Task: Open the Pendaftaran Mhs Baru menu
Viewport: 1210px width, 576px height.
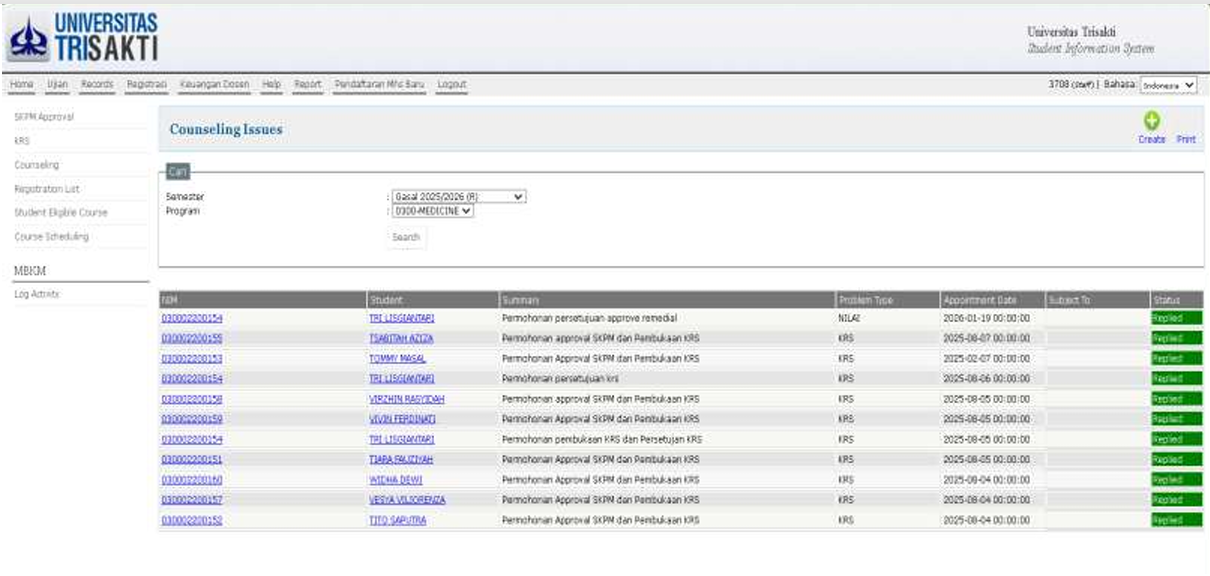Action: [x=380, y=85]
